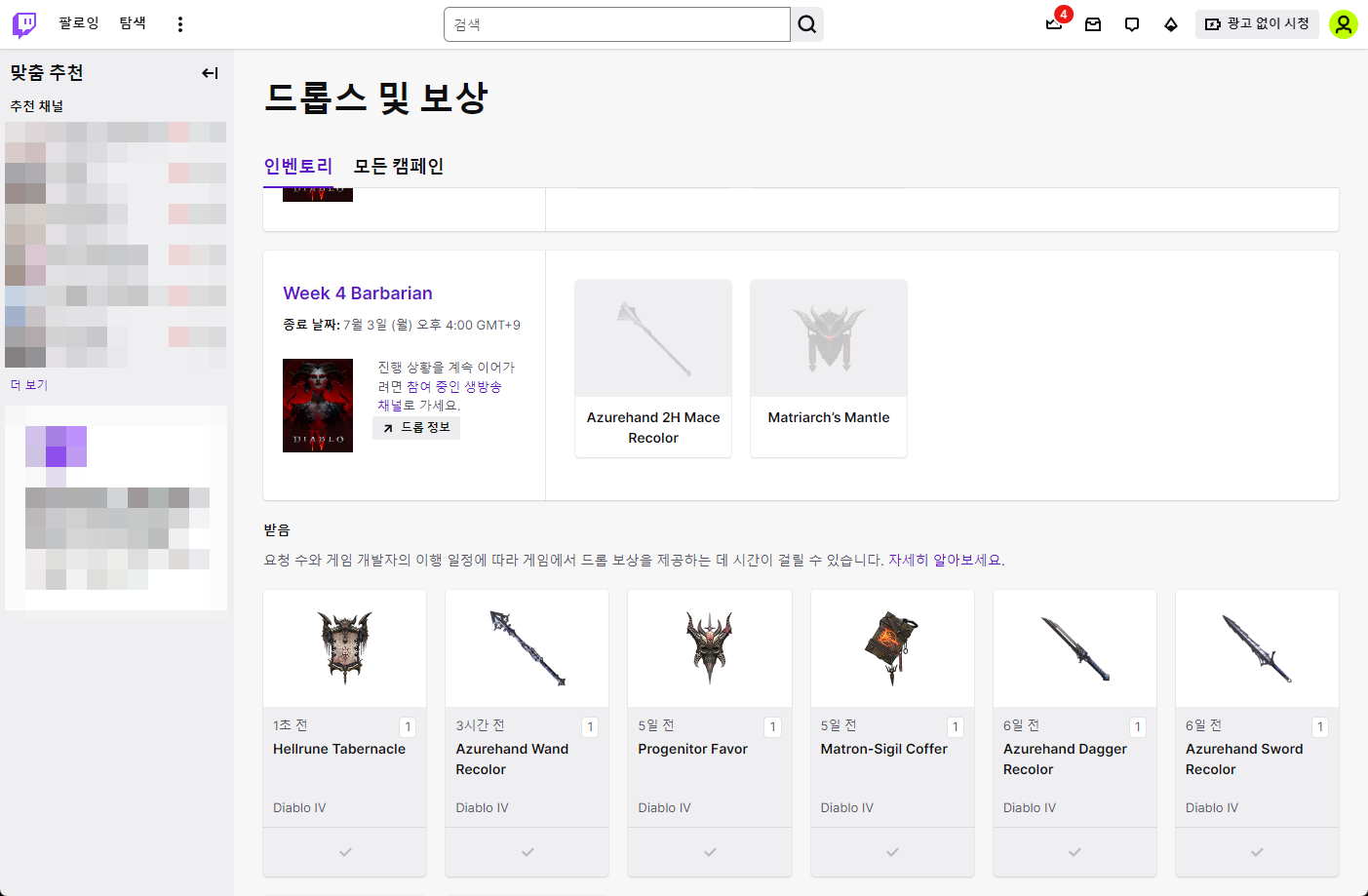The height and width of the screenshot is (896, 1368).
Task: Open the Progenitor Favor item image
Action: click(710, 648)
